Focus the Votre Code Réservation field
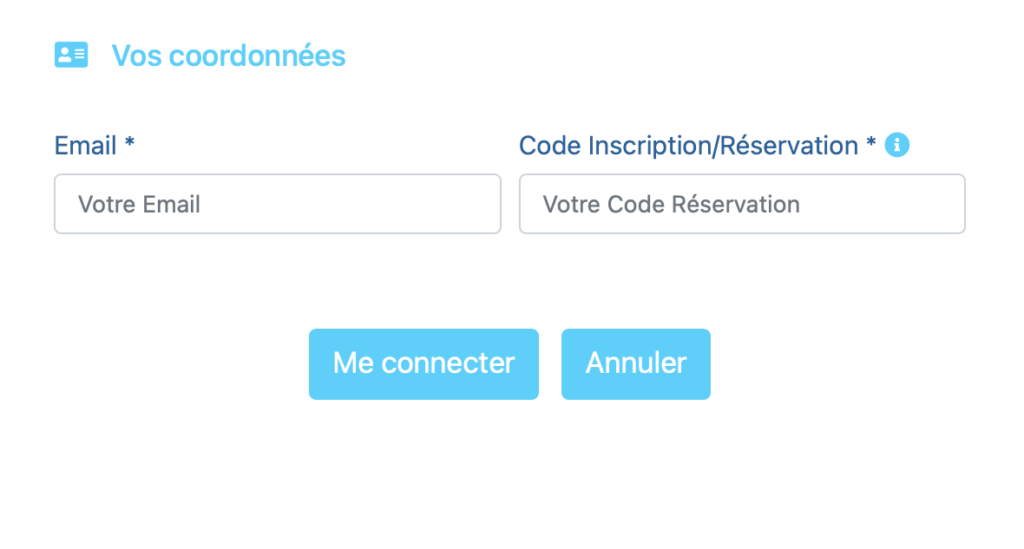 (742, 204)
